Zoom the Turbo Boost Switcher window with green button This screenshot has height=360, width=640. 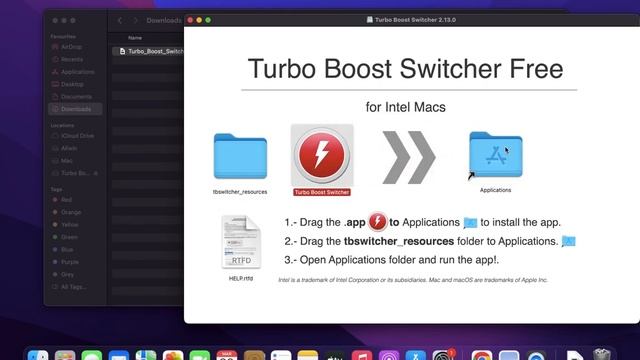(208, 20)
